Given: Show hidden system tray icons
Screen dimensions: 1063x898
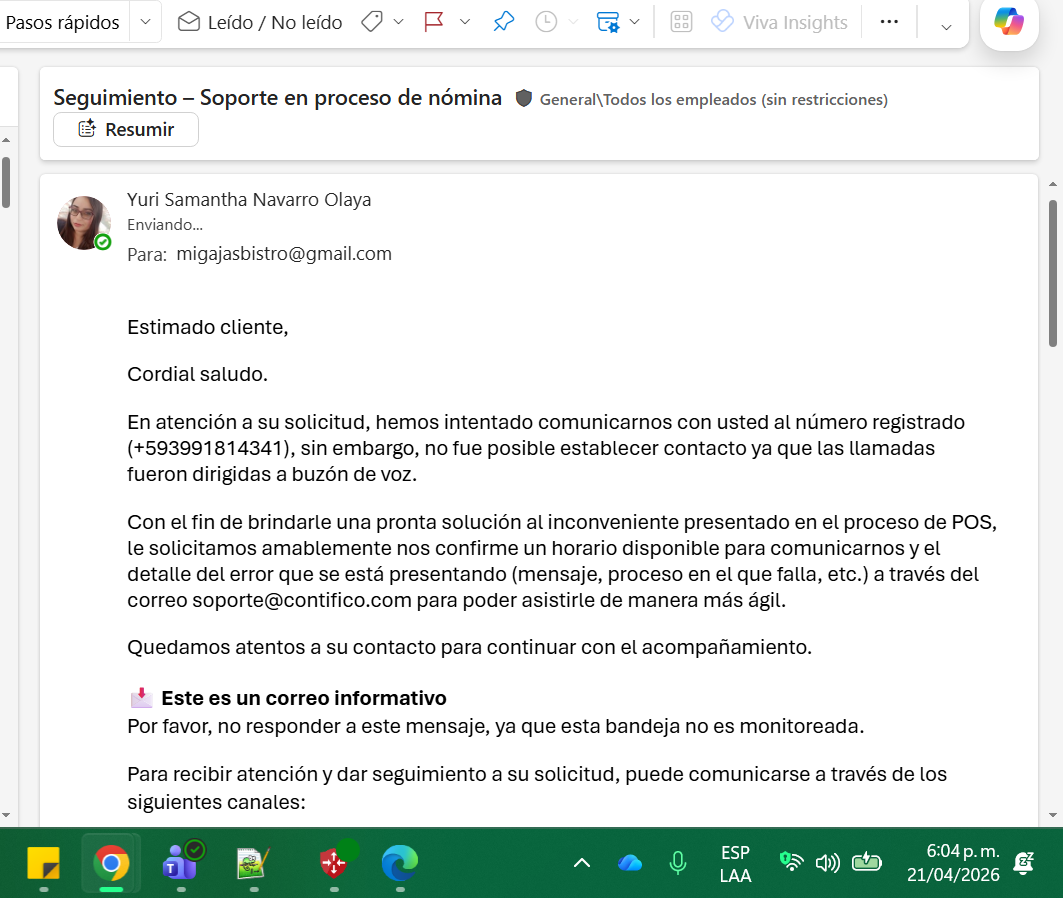Looking at the screenshot, I should tap(582, 863).
